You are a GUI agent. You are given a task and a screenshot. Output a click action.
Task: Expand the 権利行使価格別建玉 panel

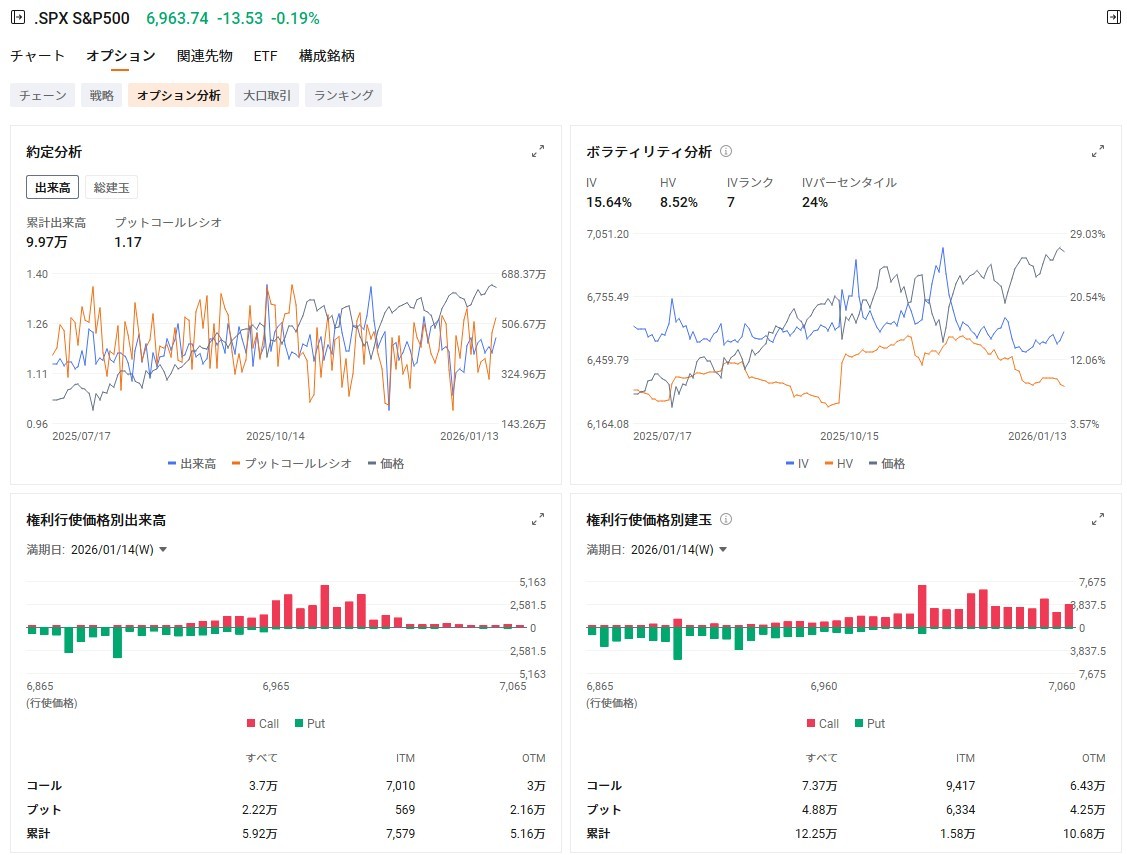click(x=1098, y=519)
